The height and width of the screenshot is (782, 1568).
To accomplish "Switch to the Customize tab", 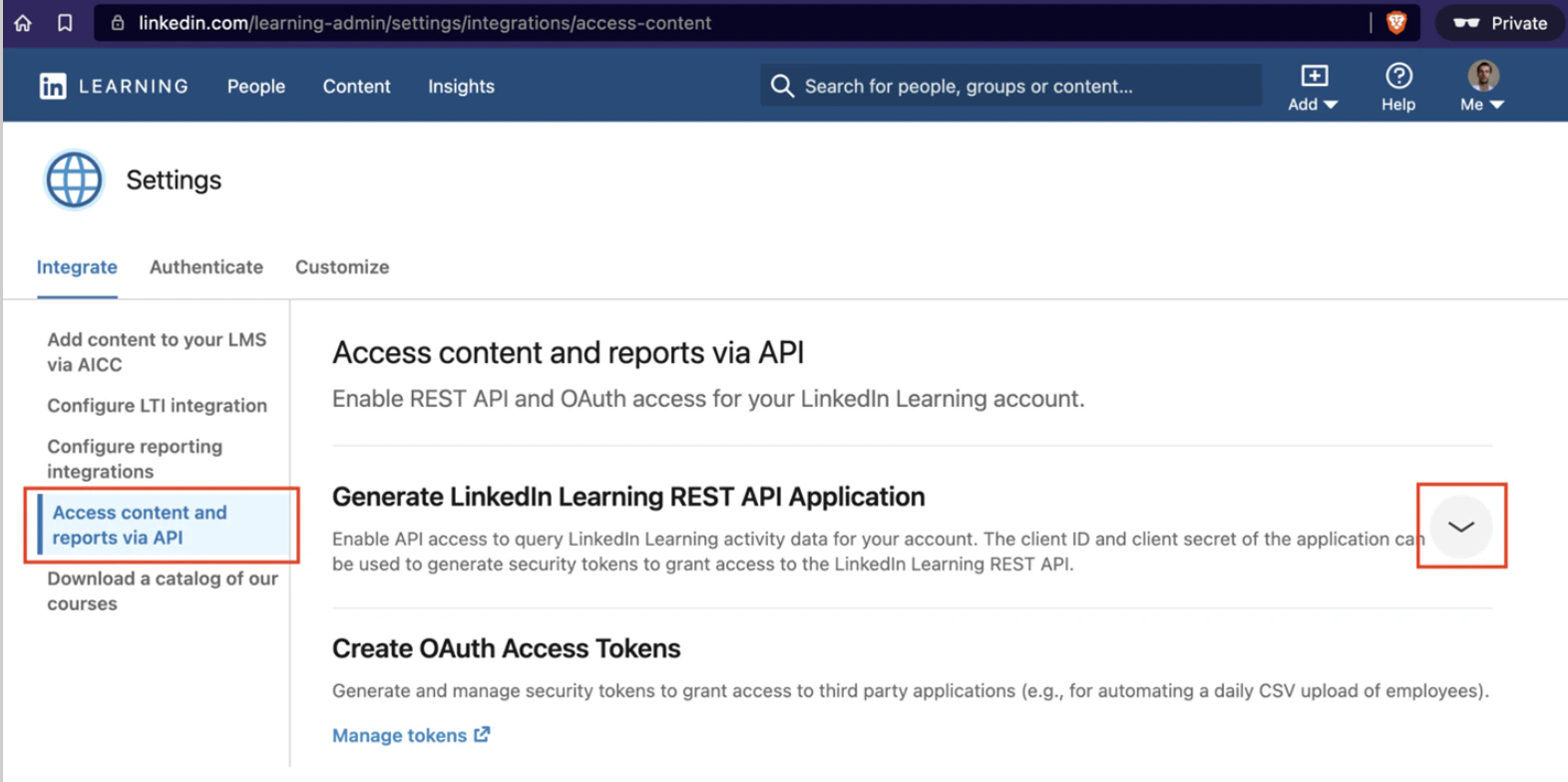I will pos(342,267).
